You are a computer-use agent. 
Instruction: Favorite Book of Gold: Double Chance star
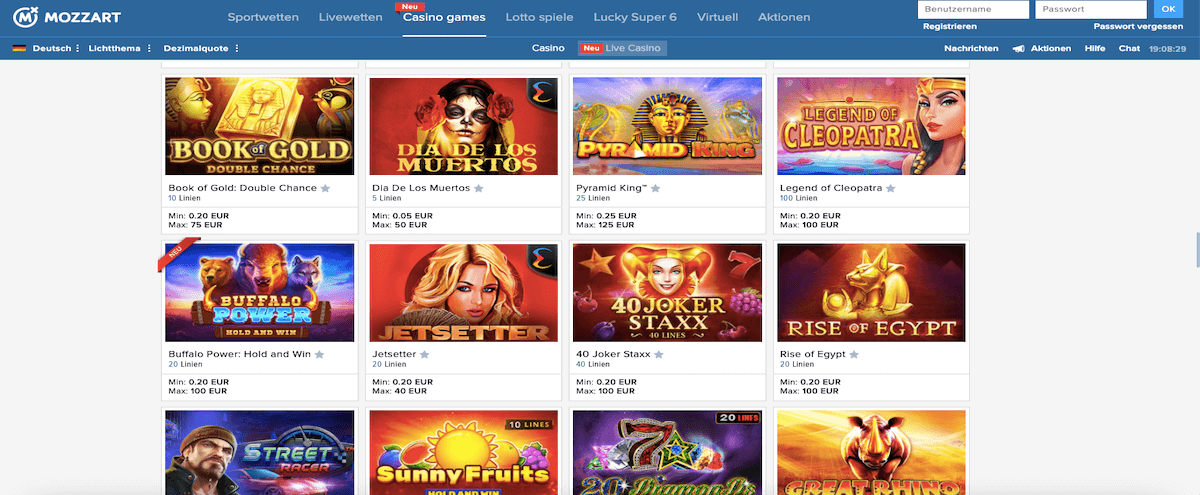[325, 188]
